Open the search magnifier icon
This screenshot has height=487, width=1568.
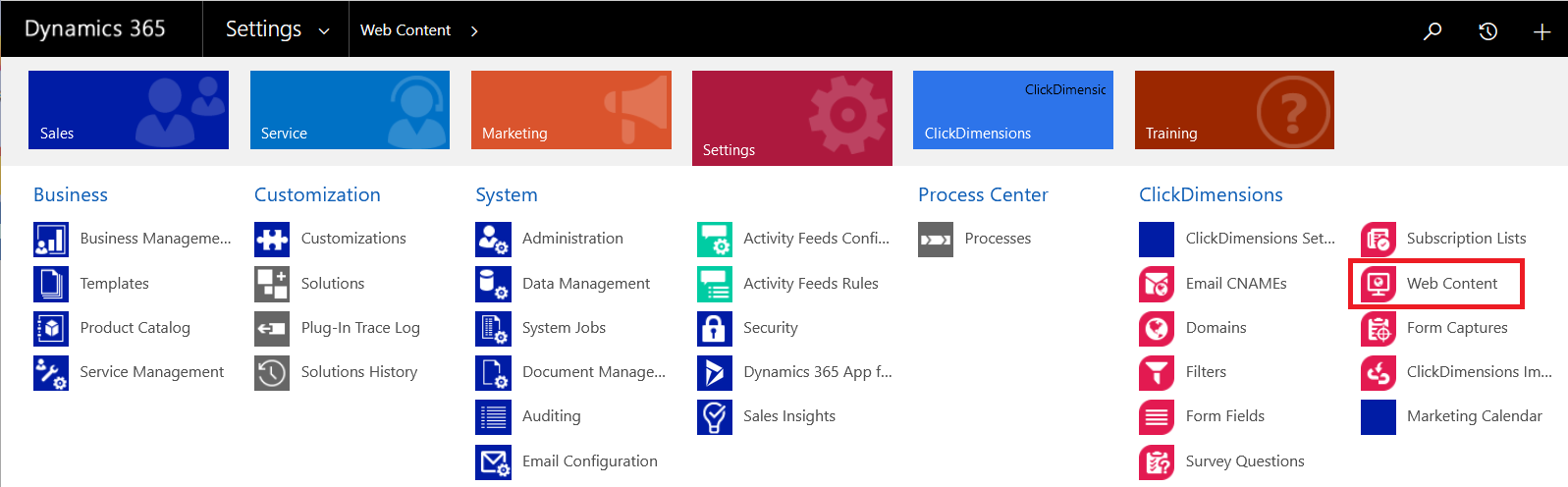pyautogui.click(x=1433, y=31)
